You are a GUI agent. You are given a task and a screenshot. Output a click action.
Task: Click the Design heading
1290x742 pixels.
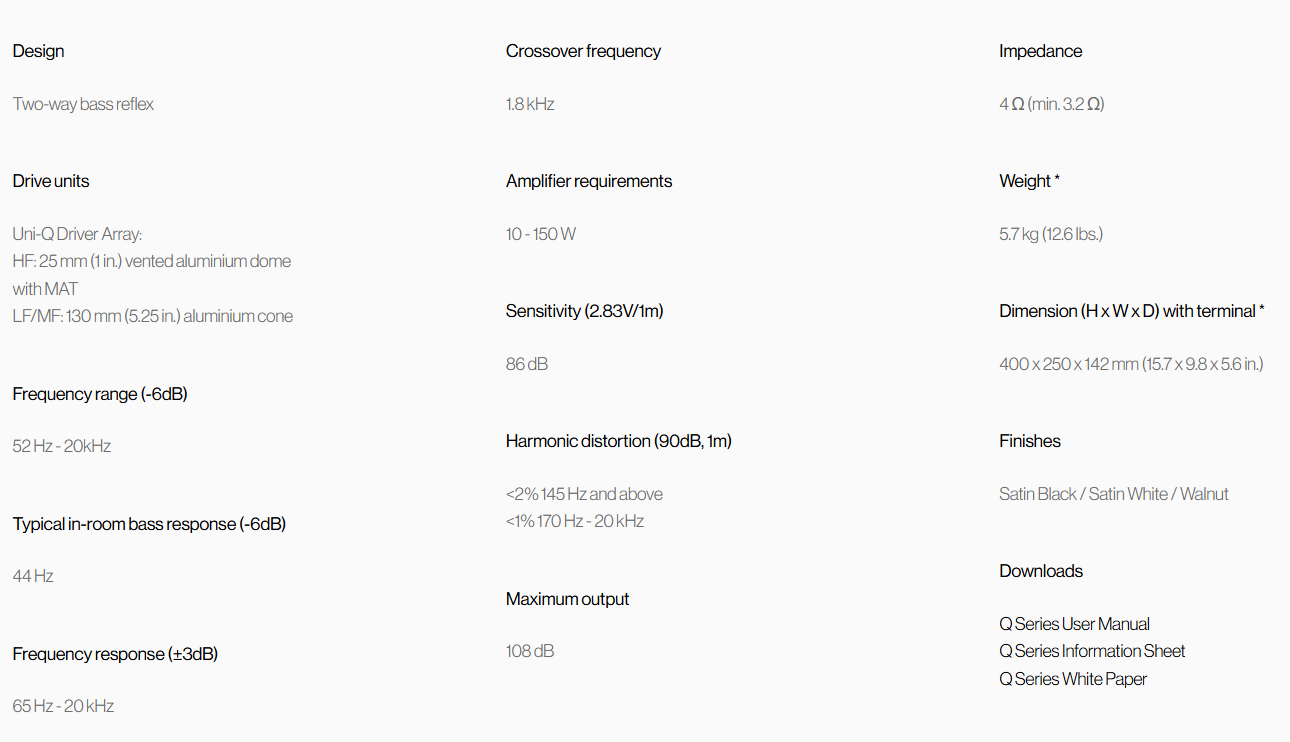38,51
